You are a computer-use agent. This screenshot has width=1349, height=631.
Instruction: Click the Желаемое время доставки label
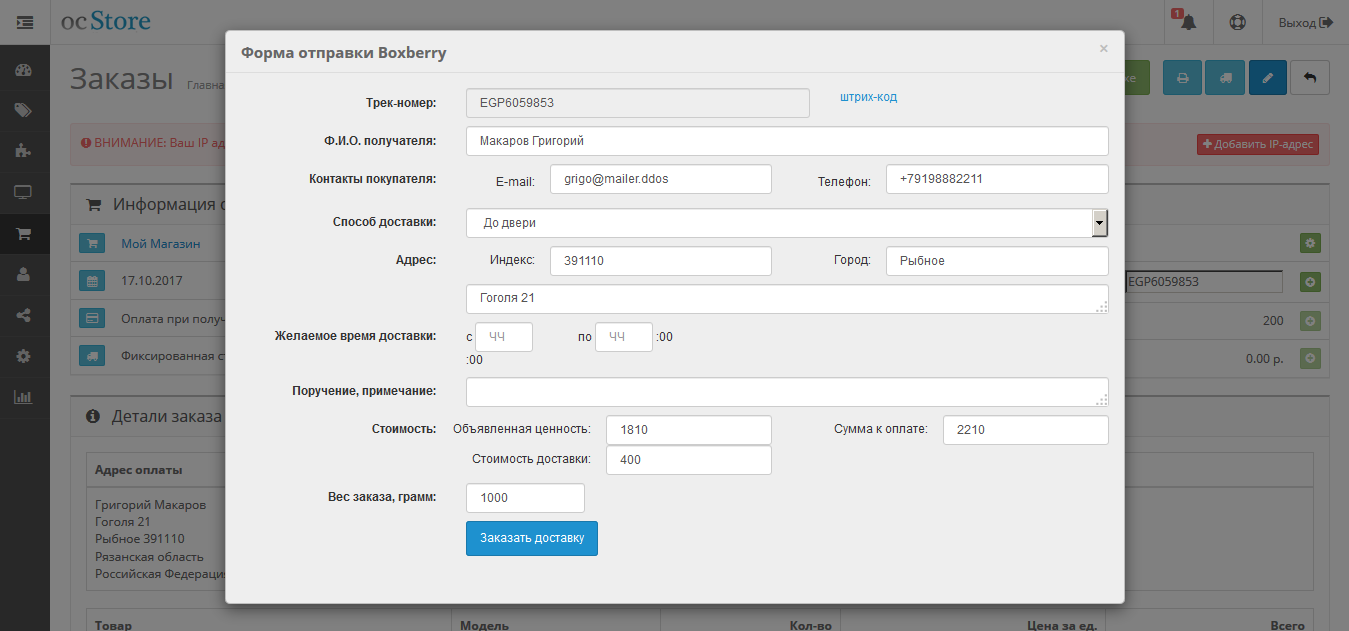tap(355, 336)
